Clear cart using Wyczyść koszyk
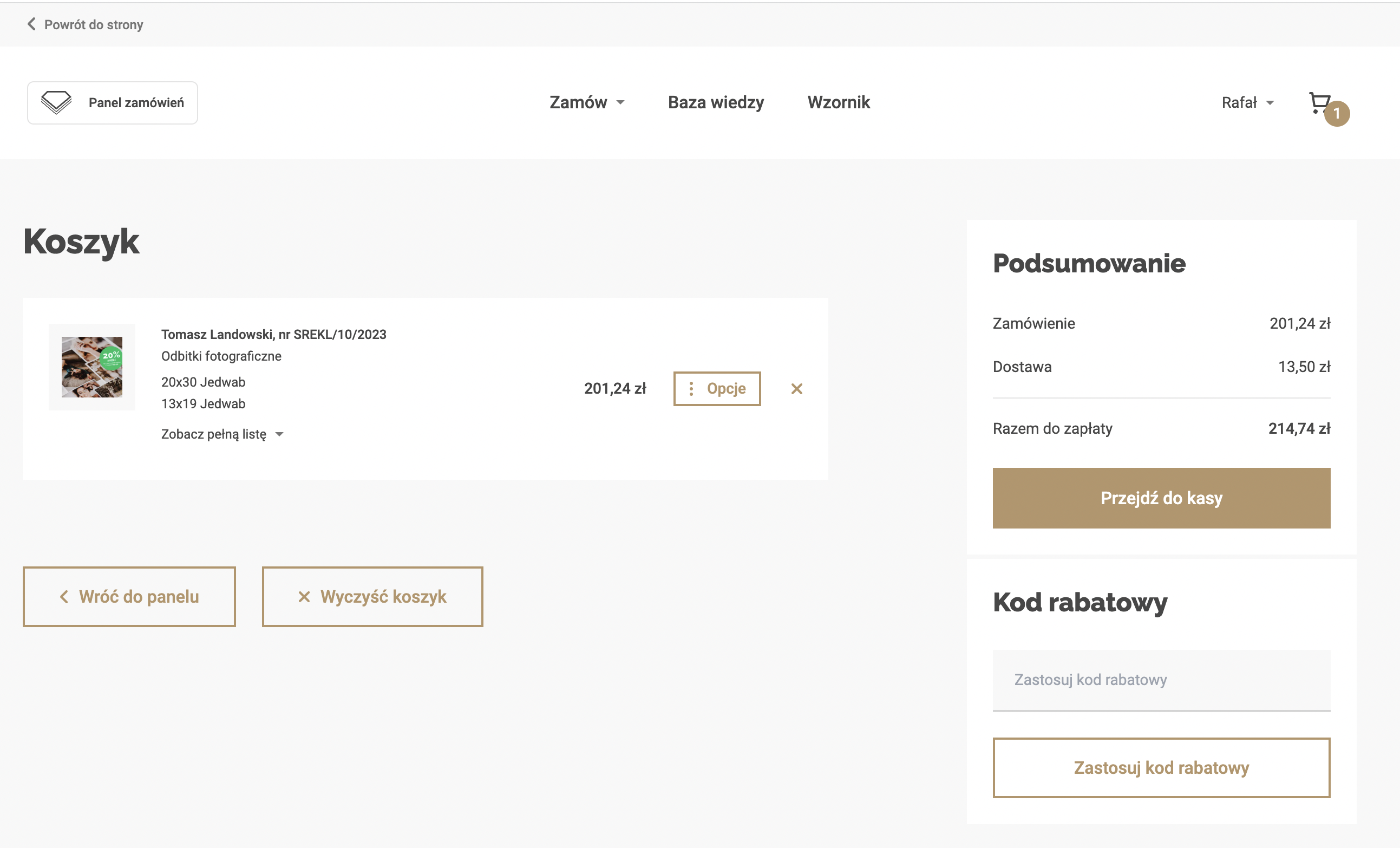 372,596
